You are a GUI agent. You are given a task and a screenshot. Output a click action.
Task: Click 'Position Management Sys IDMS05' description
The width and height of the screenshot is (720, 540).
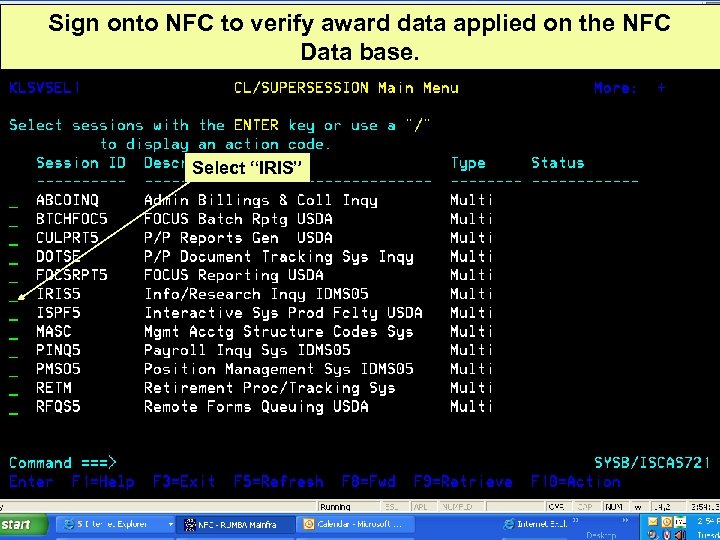[279, 369]
